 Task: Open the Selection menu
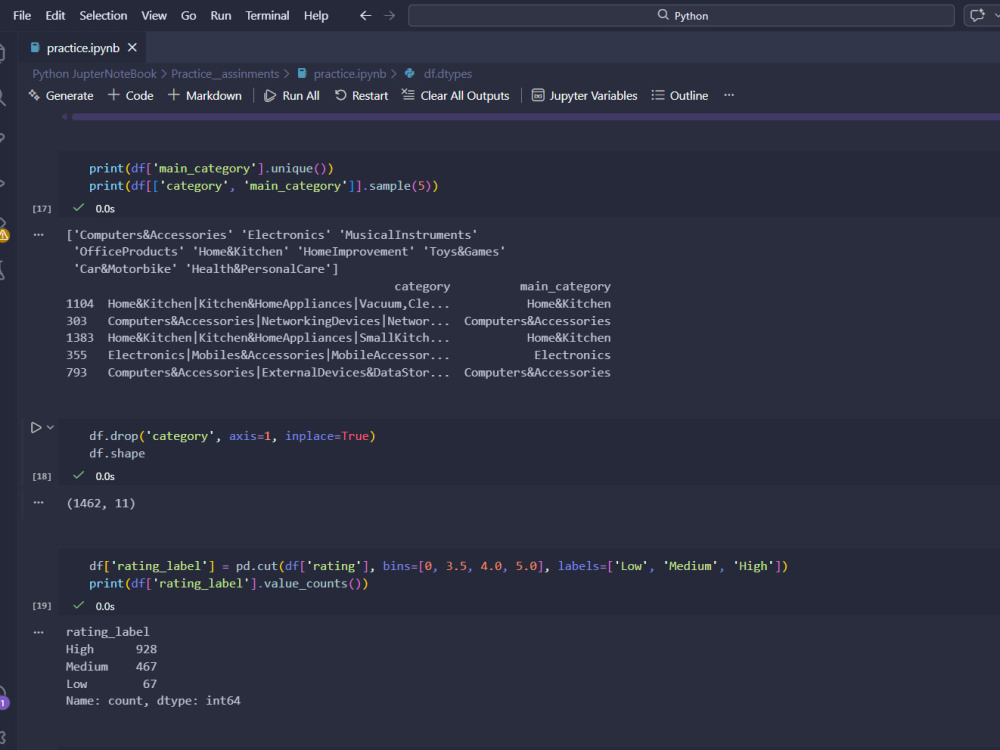click(x=103, y=15)
